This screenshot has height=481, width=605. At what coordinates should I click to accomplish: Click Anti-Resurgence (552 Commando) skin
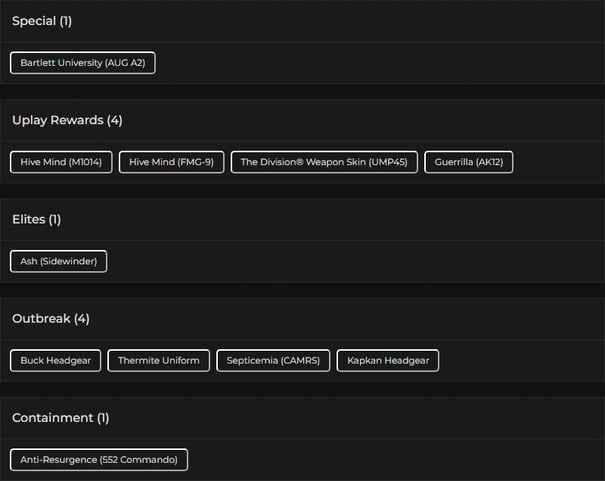coord(99,460)
